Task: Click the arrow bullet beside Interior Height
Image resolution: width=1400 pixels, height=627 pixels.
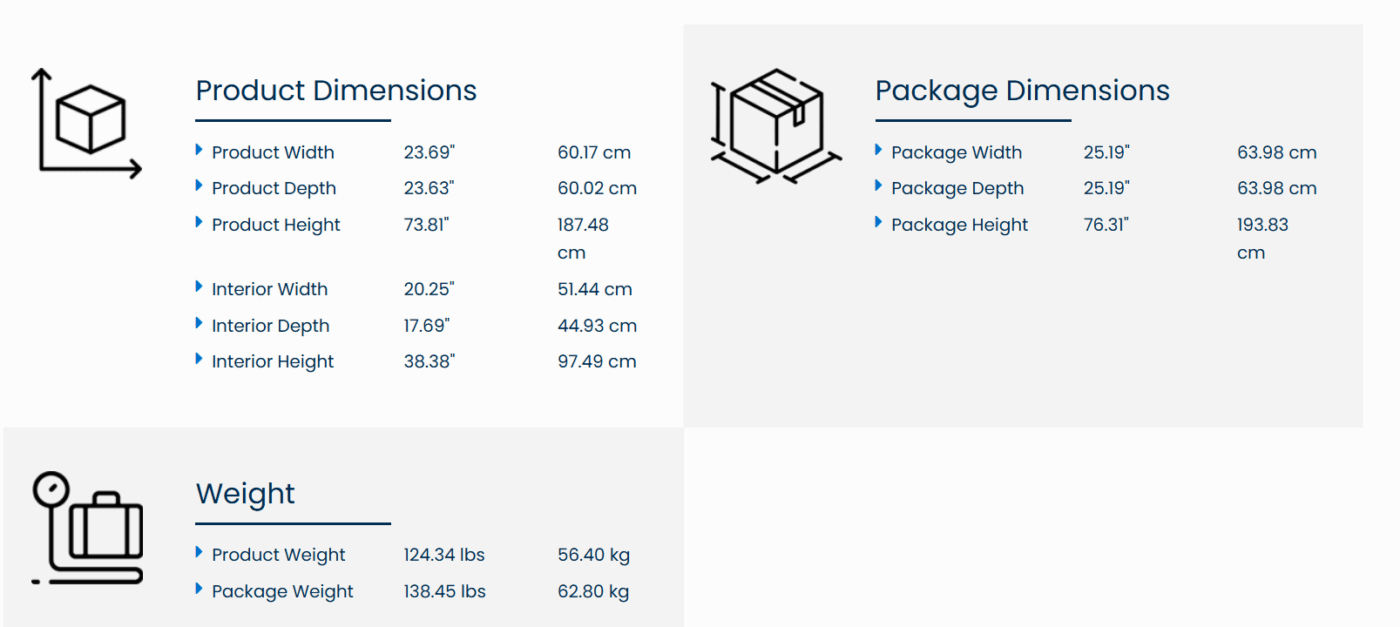Action: 199,359
